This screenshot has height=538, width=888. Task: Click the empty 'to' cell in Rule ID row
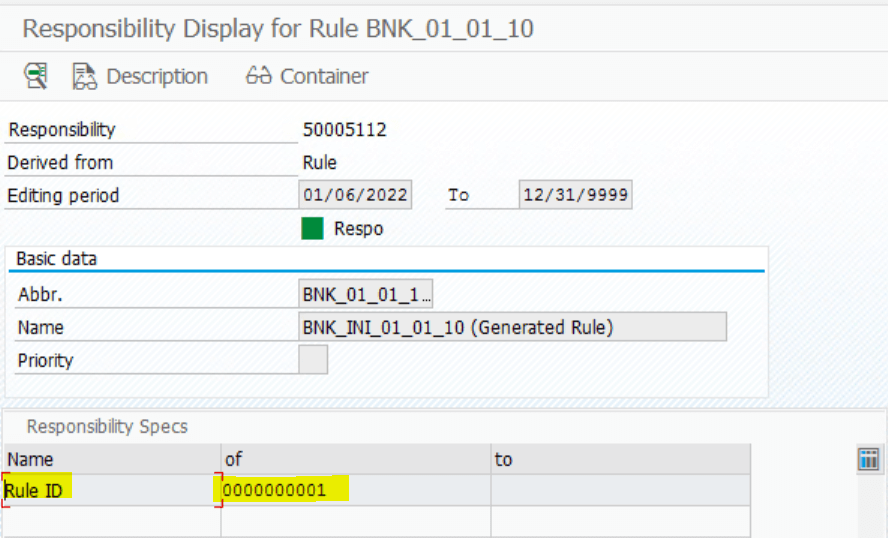621,490
